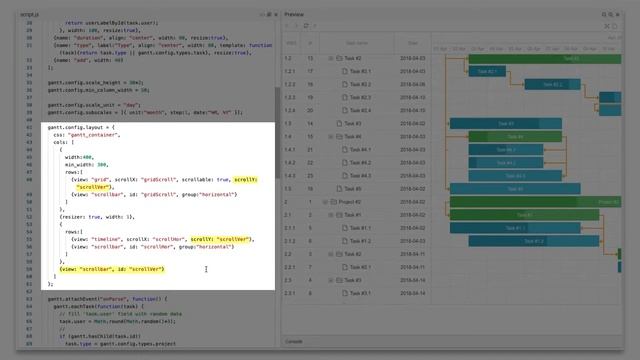Collapse Task #3 in WBS row 2.3
Image resolution: width=640 pixels, height=360 pixels.
(331, 280)
